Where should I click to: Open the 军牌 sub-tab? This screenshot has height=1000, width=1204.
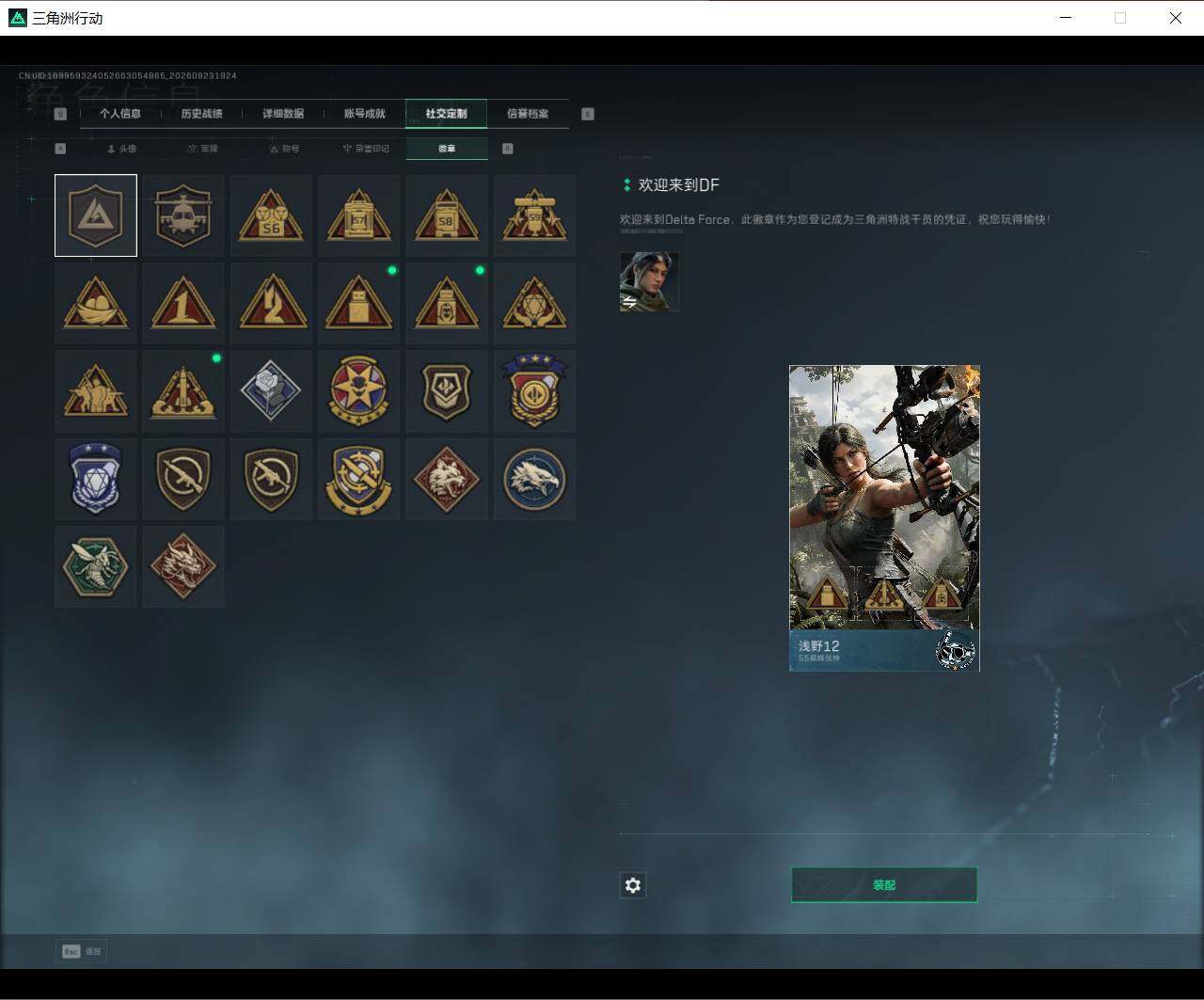coord(202,149)
